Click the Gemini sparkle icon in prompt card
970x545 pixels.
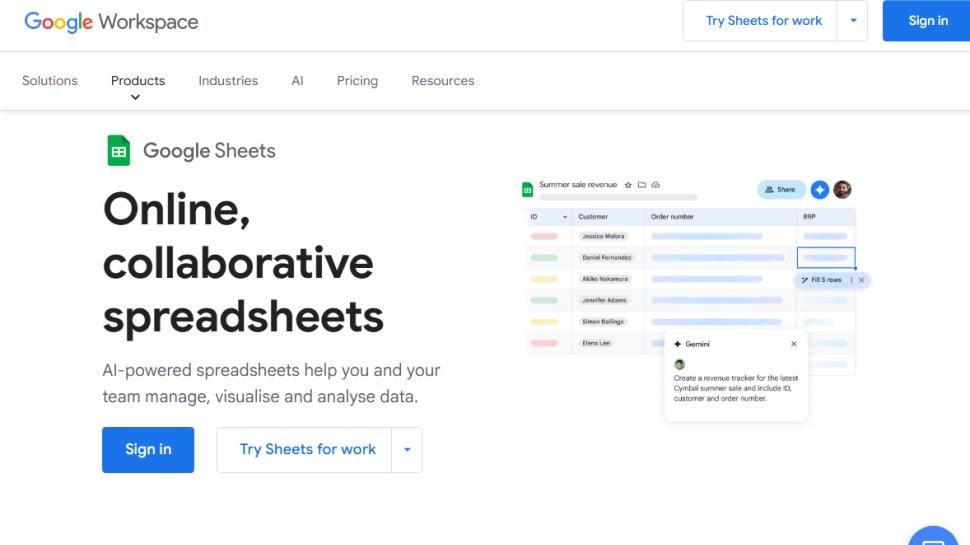677,344
